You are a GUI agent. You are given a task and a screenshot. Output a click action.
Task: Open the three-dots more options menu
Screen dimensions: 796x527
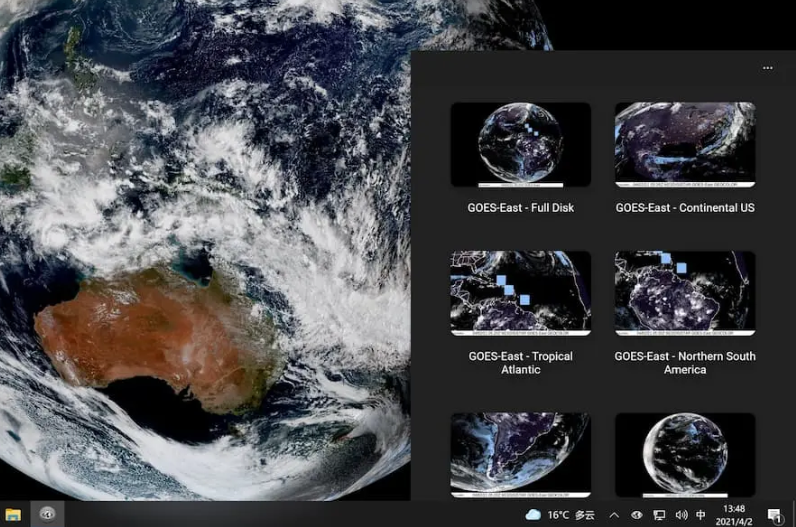[767, 68]
